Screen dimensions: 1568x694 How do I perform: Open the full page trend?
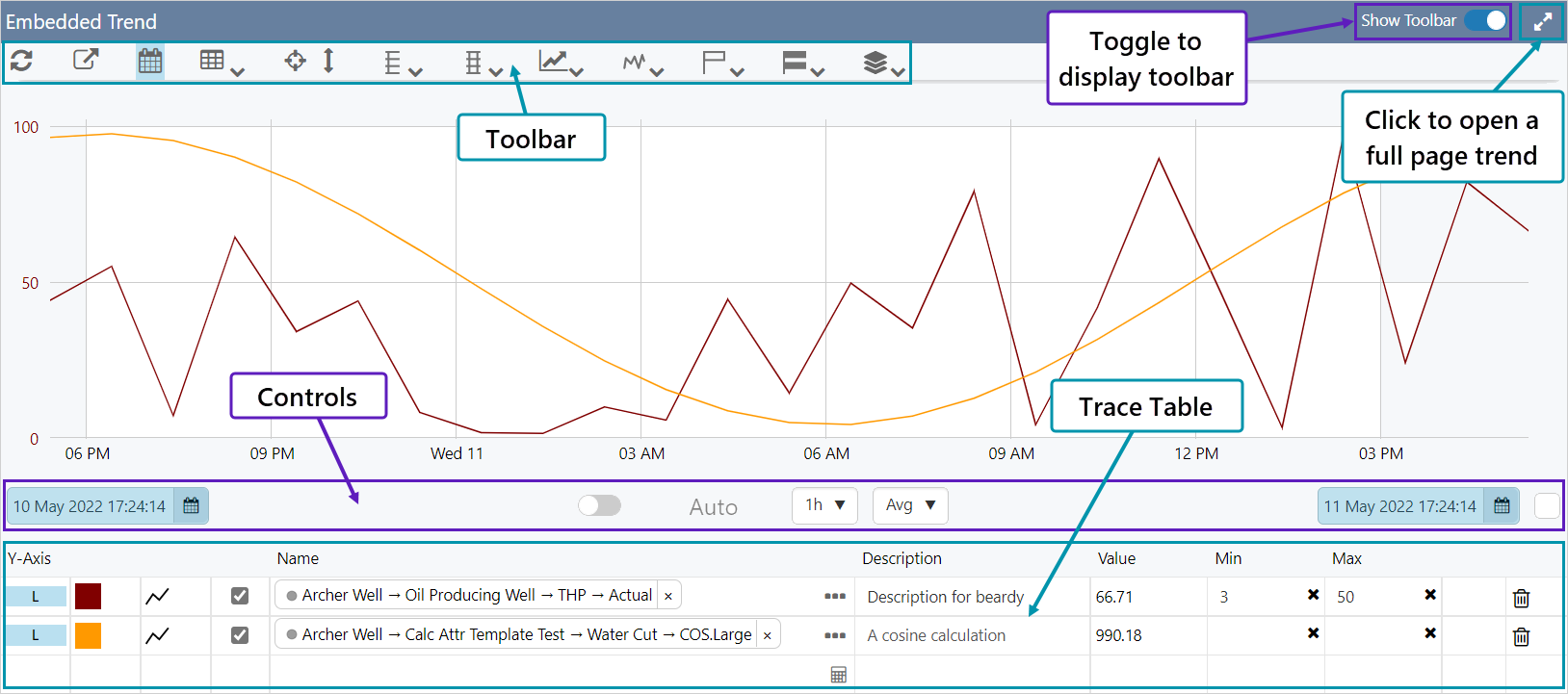coord(1543,21)
